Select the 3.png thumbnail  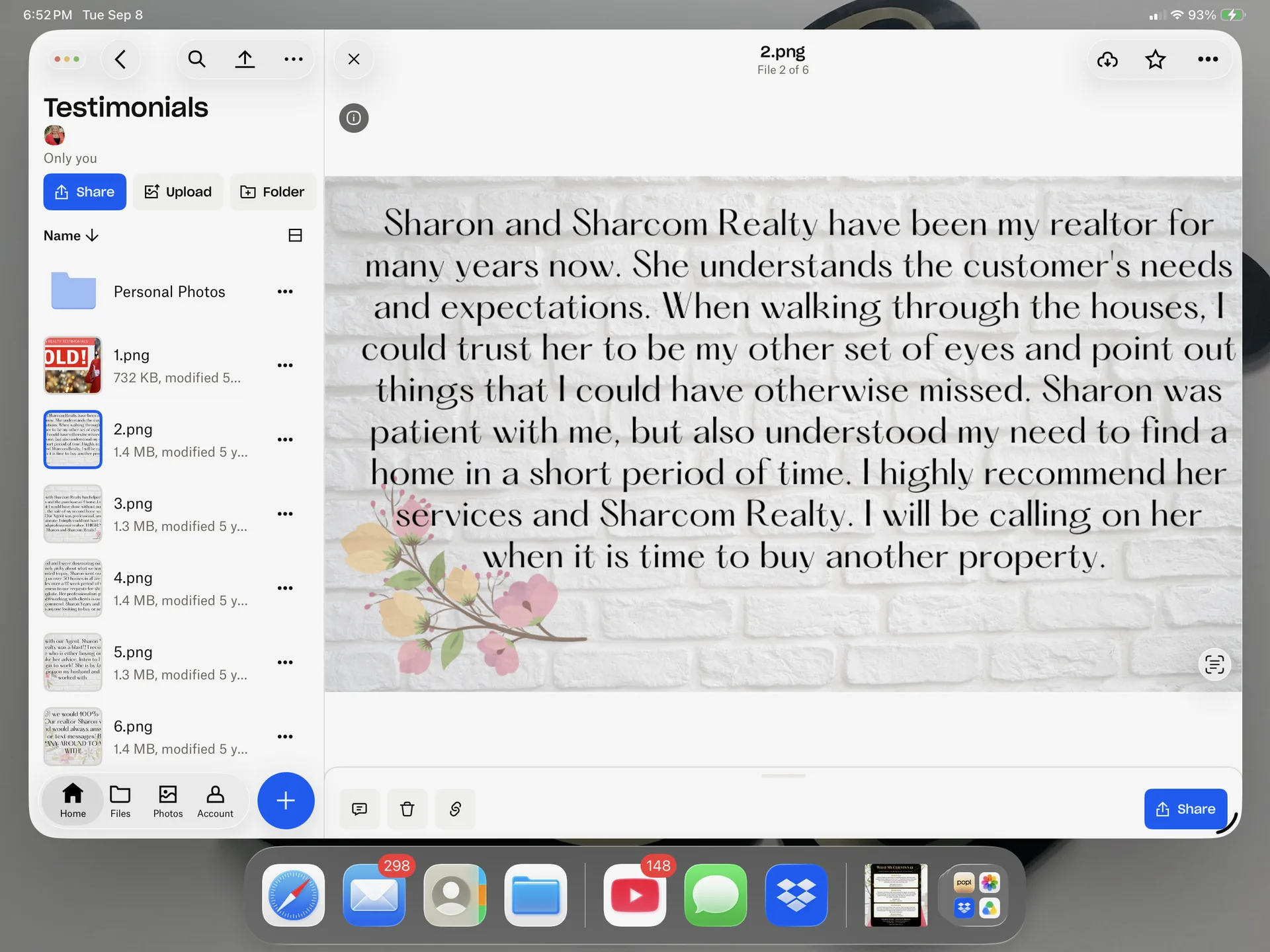tap(73, 514)
